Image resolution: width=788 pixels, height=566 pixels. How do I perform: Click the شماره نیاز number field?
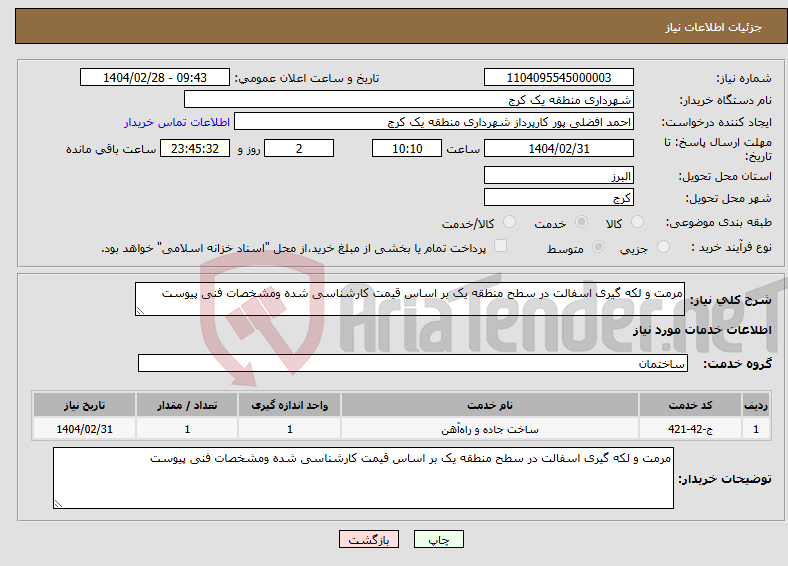click(x=558, y=77)
